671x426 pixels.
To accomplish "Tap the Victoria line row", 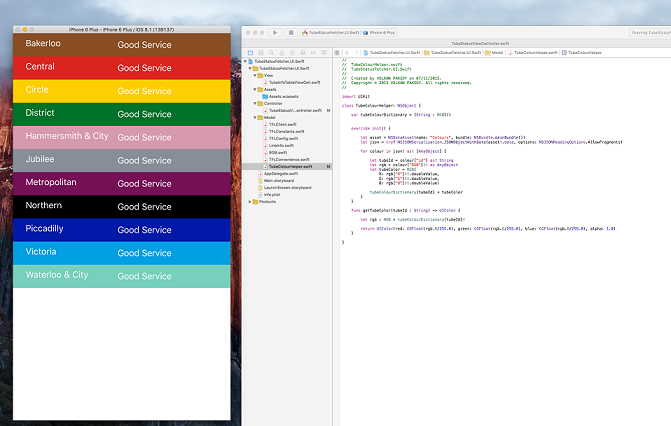I will pyautogui.click(x=121, y=252).
